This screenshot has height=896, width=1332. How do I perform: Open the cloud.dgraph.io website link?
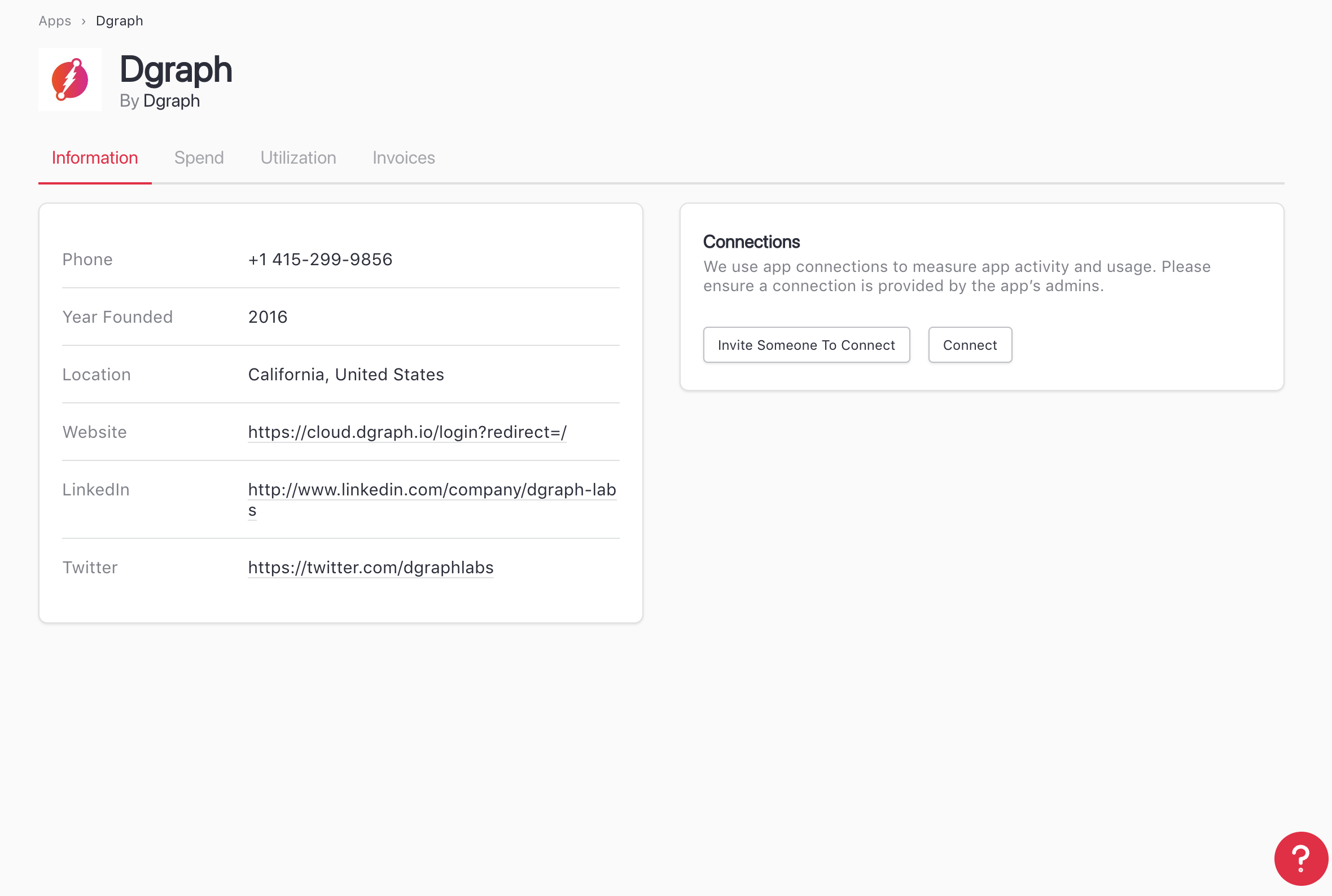tap(407, 432)
